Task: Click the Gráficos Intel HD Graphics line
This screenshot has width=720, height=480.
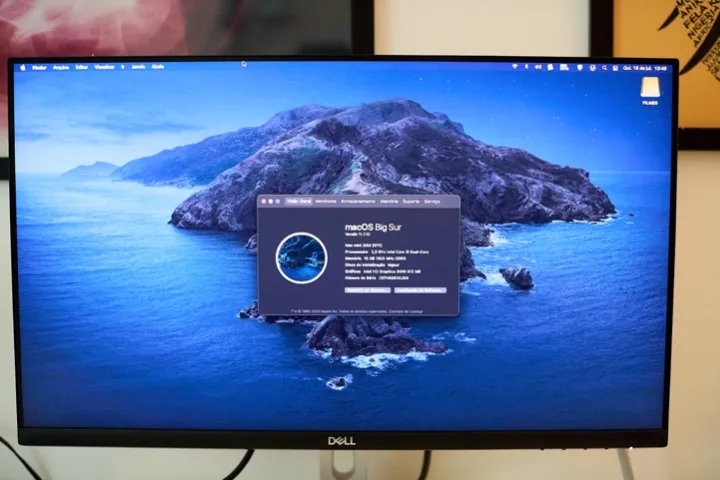Action: [383, 271]
